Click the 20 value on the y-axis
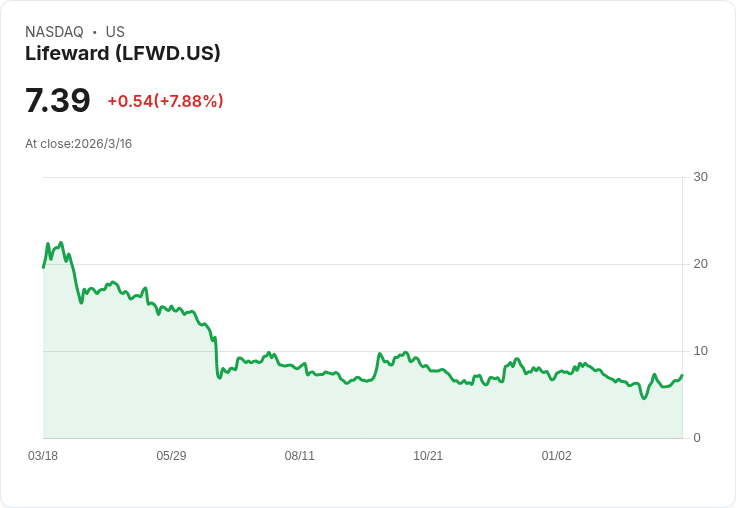The height and width of the screenshot is (508, 736). click(700, 264)
